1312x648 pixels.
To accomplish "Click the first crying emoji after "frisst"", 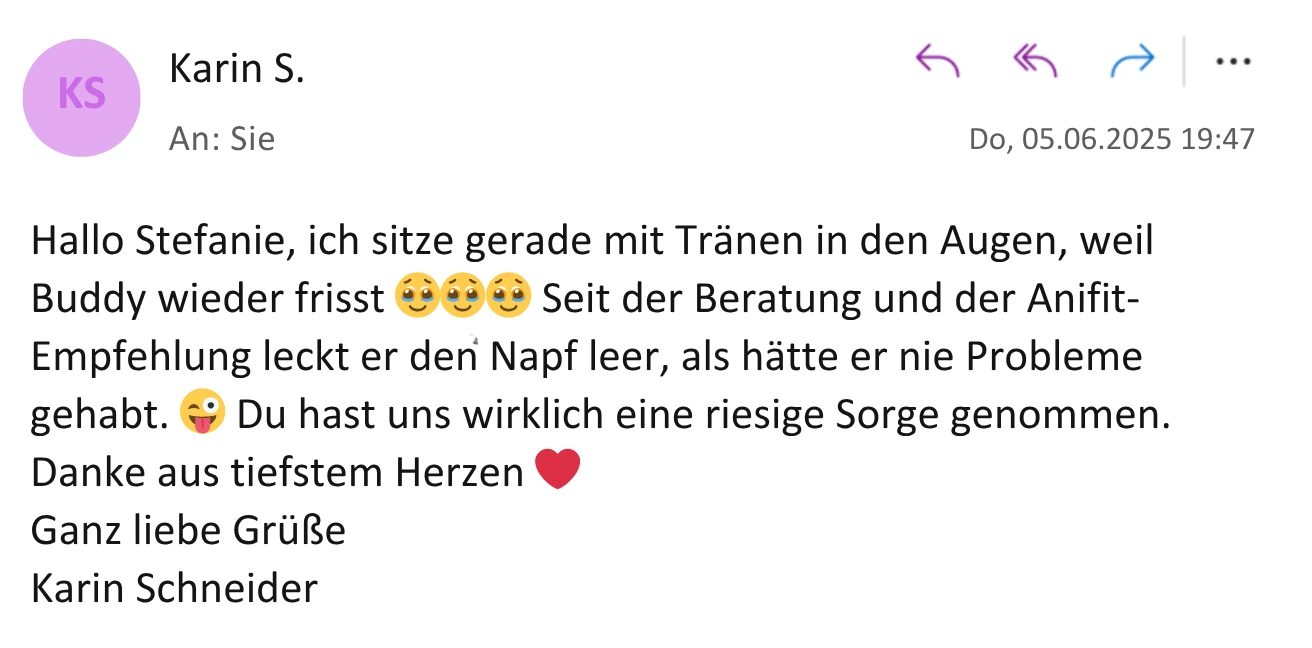I will pos(417,298).
